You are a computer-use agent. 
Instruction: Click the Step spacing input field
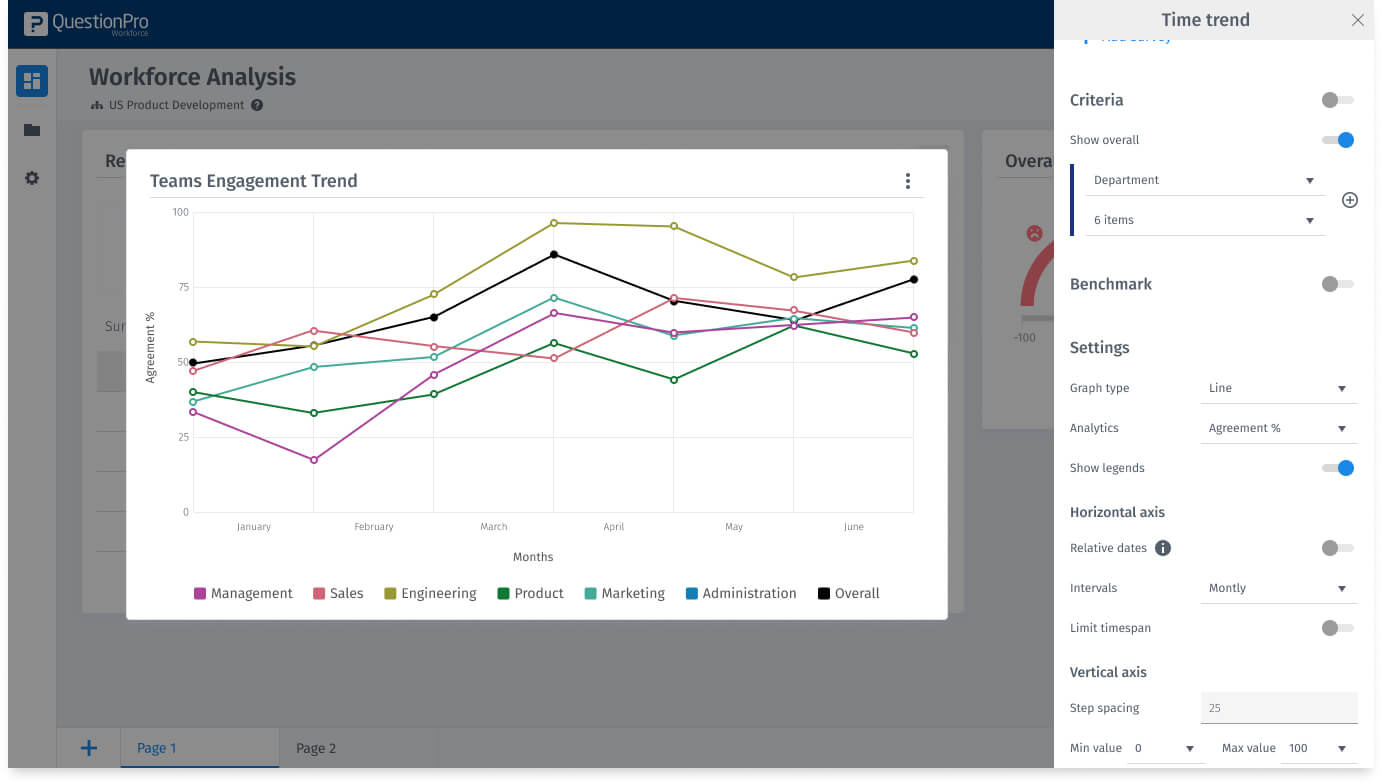click(1278, 708)
